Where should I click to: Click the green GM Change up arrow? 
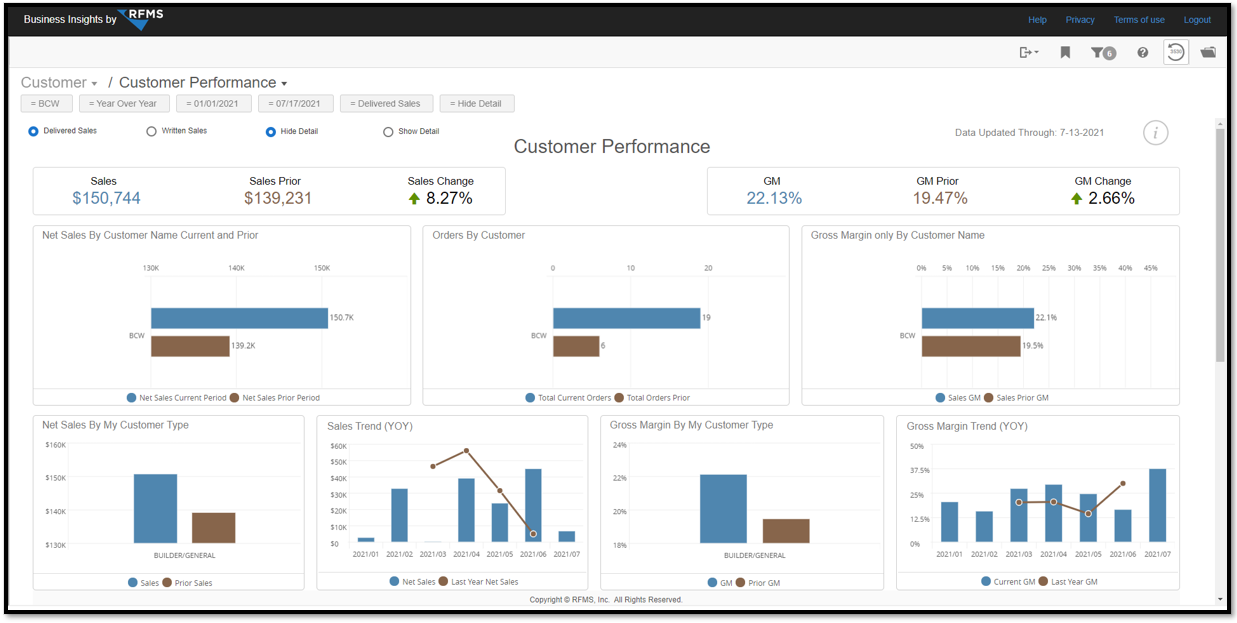tap(1076, 199)
